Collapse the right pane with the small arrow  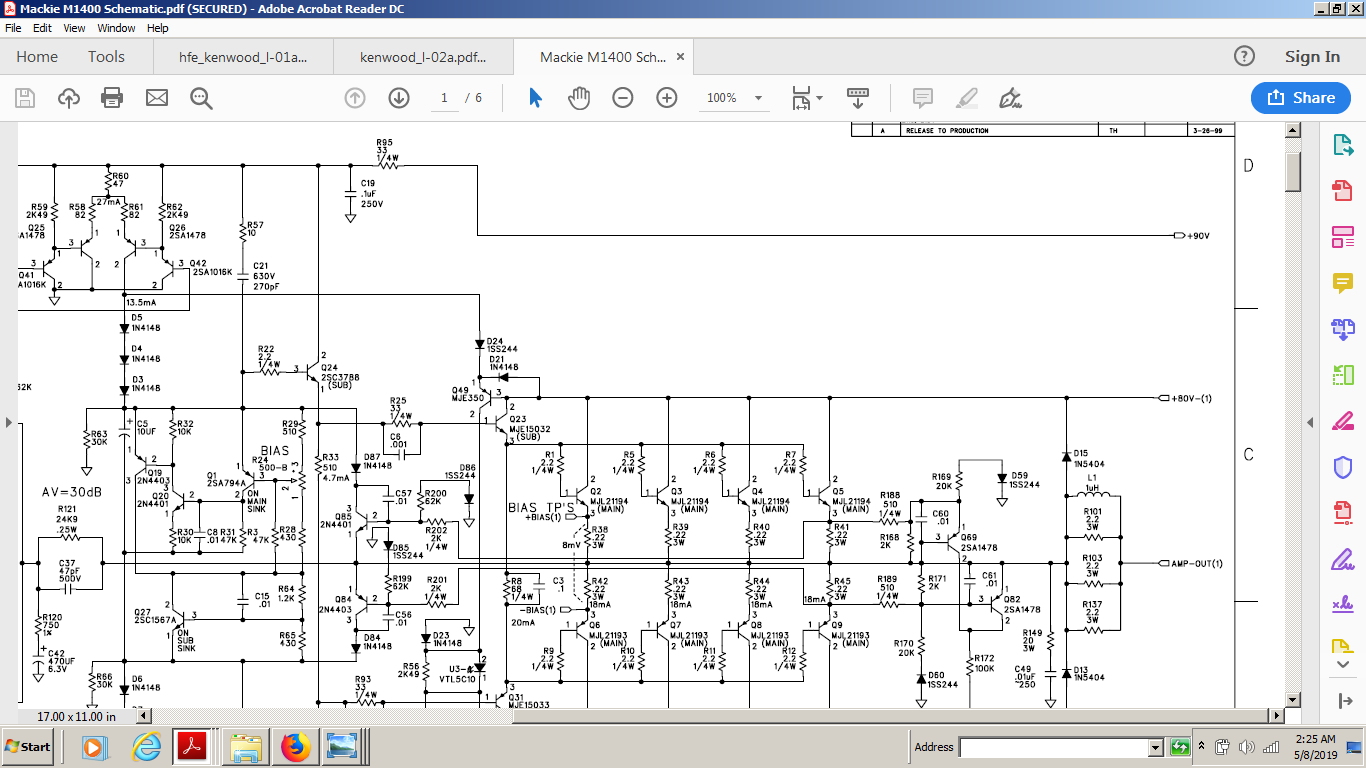(x=1311, y=422)
